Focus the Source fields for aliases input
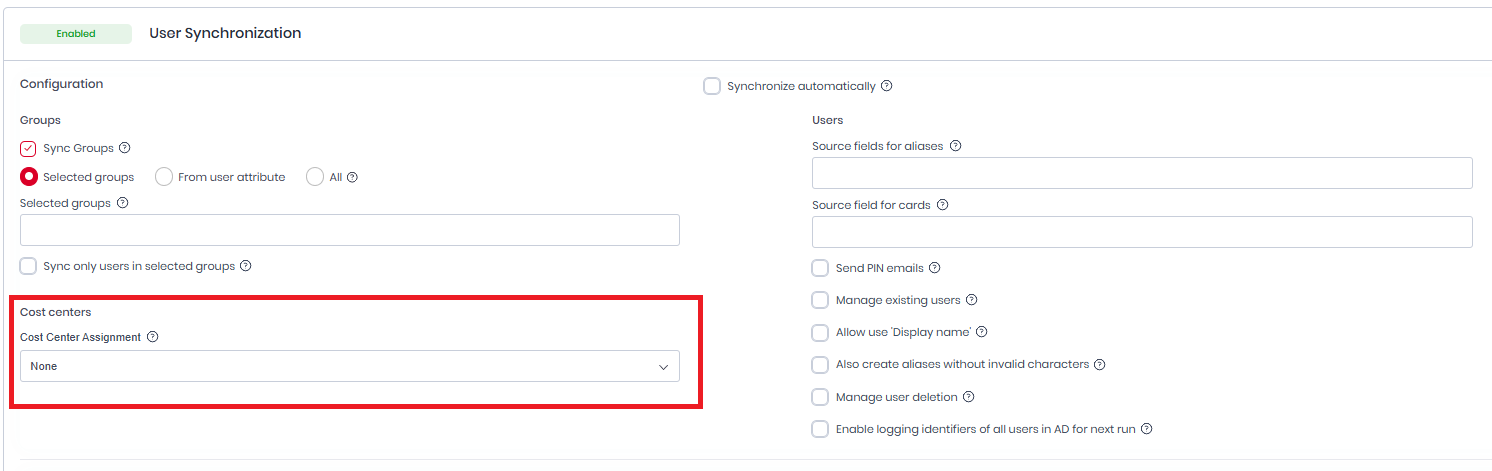The image size is (1492, 471). (x=1142, y=173)
